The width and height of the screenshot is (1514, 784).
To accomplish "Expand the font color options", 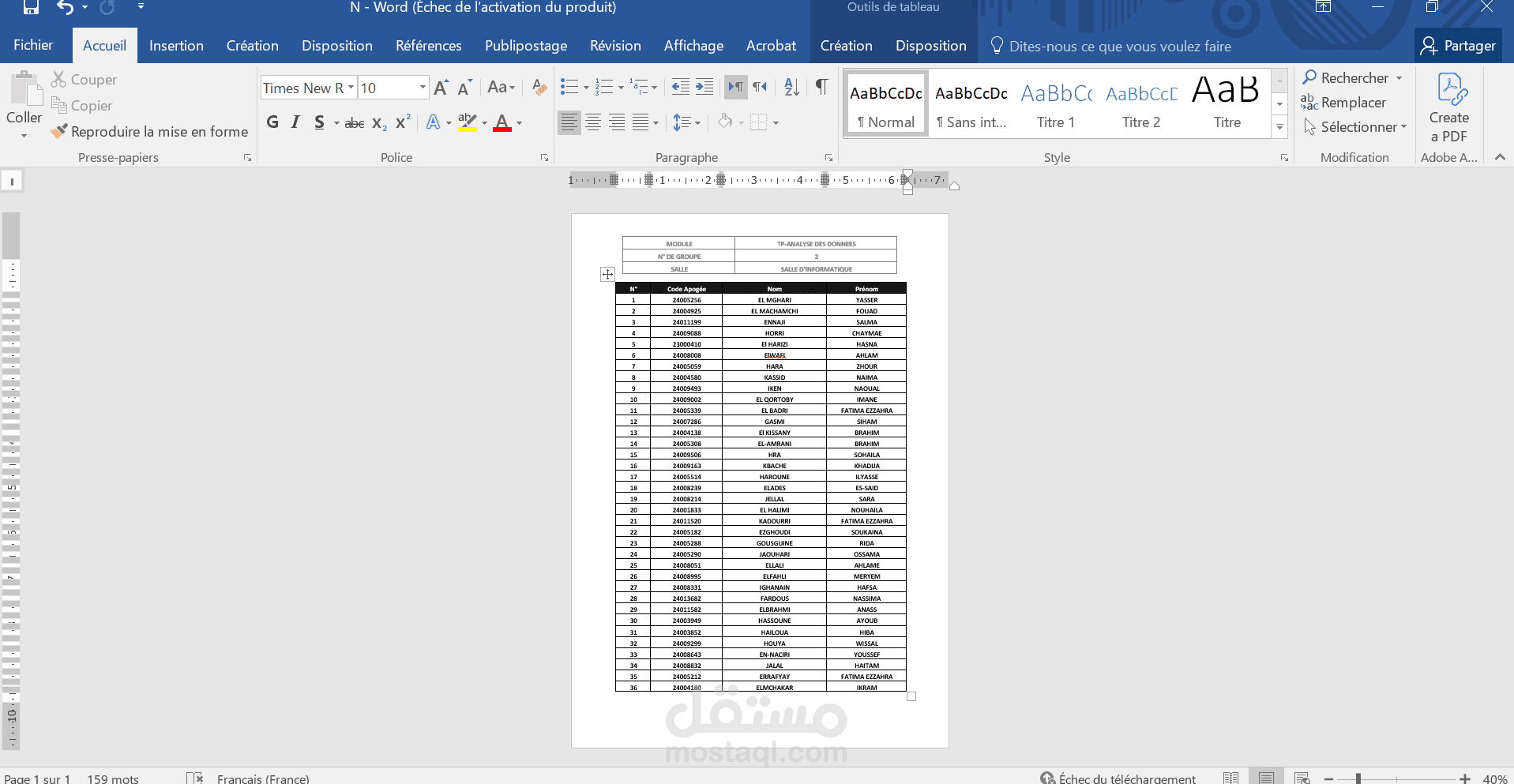I will [519, 122].
